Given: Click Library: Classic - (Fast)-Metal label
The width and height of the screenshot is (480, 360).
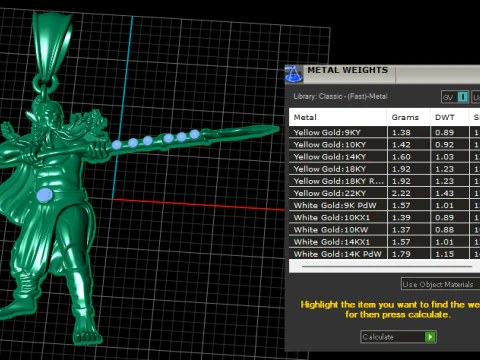Looking at the screenshot, I should coord(340,96).
